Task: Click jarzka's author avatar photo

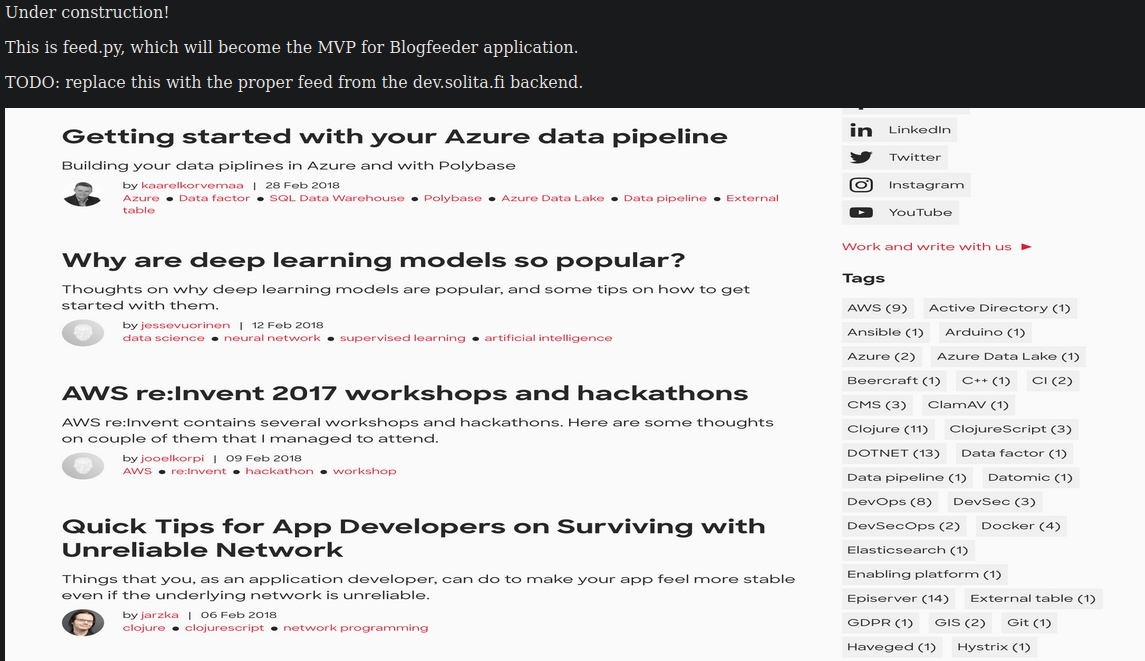Action: (82, 622)
